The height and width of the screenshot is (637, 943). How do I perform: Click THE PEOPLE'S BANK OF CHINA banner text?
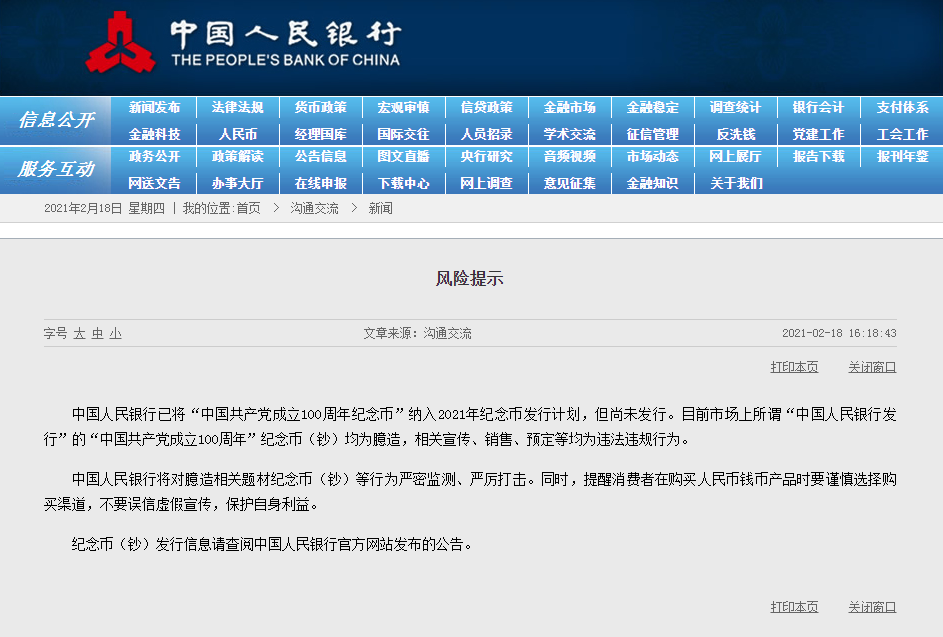pyautogui.click(x=286, y=60)
